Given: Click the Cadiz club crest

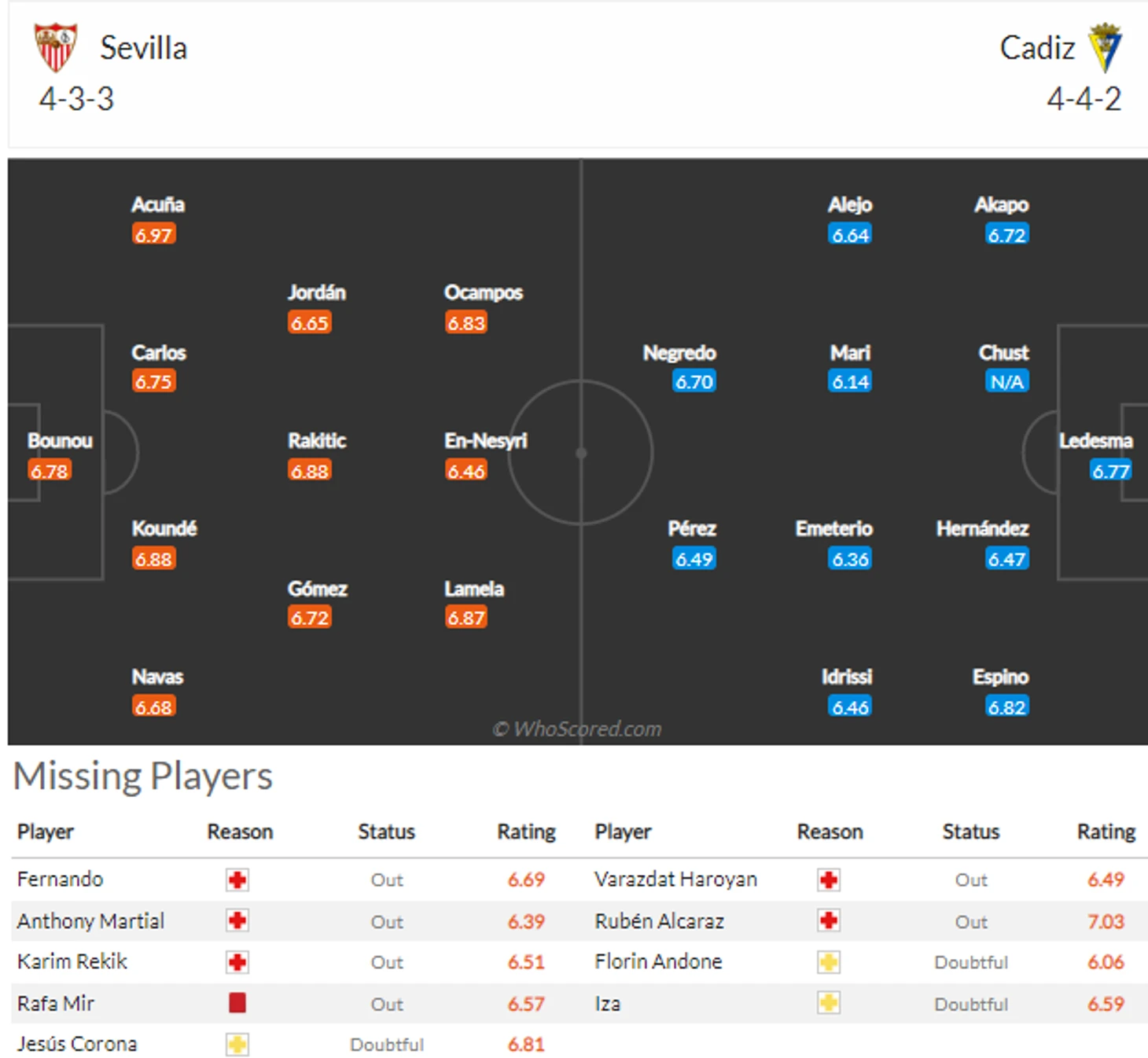Looking at the screenshot, I should 1105,47.
